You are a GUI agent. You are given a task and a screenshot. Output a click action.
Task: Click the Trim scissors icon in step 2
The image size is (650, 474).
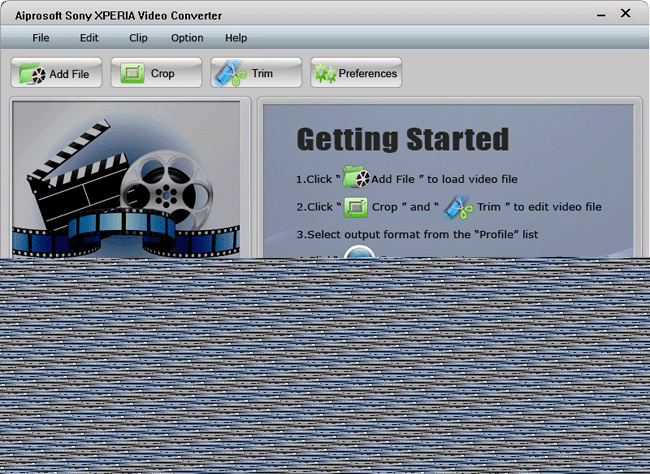tap(458, 207)
